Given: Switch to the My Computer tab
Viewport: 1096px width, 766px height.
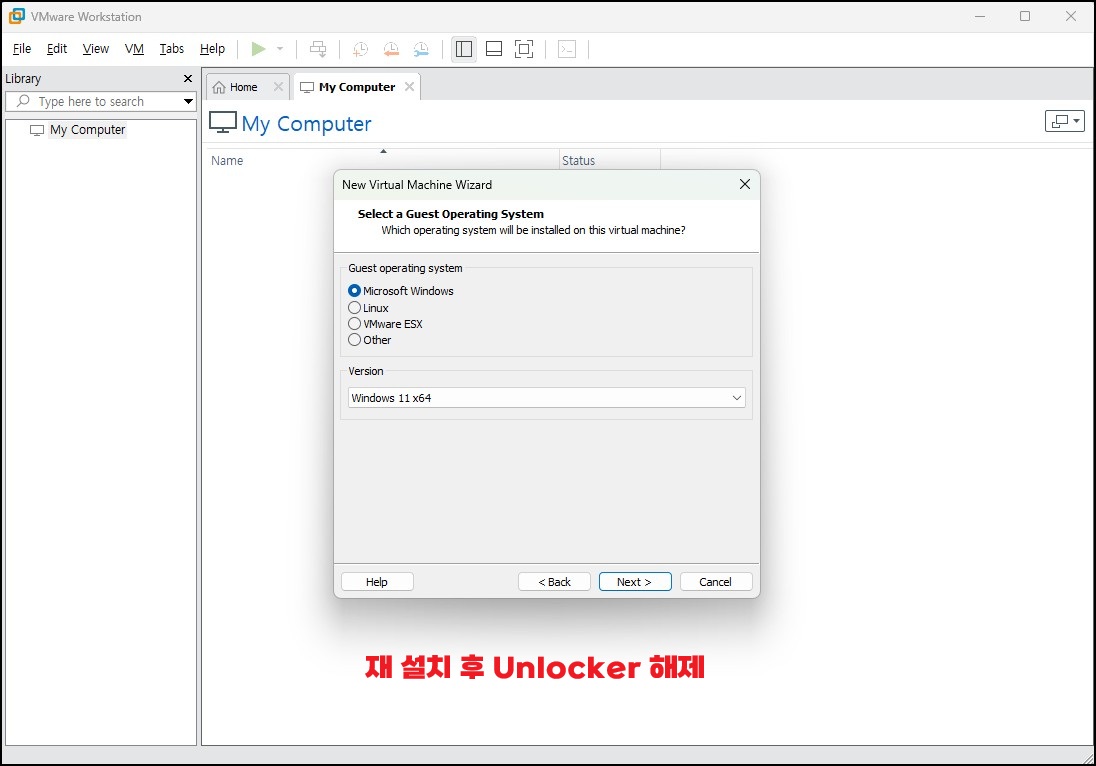Looking at the screenshot, I should [x=357, y=87].
